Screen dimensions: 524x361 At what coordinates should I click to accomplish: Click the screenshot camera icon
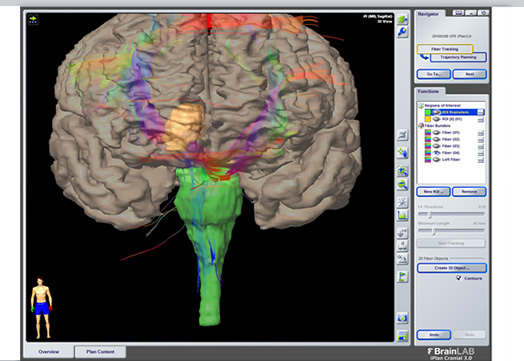point(402,318)
